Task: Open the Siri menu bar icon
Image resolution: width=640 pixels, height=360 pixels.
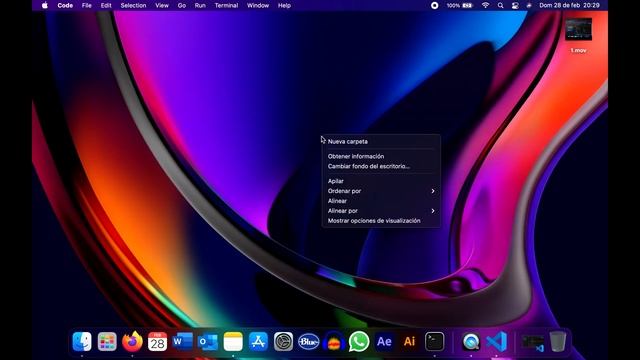Action: [x=529, y=5]
